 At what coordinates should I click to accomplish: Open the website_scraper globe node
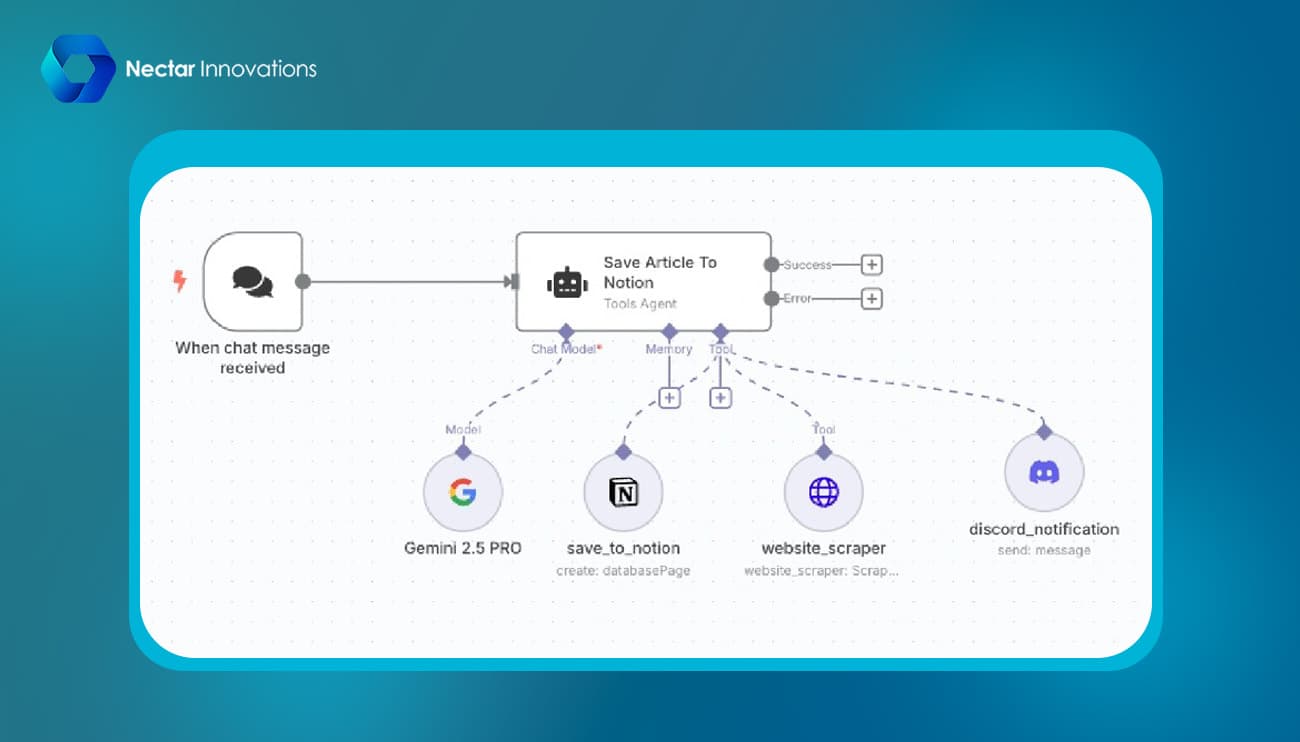[823, 492]
